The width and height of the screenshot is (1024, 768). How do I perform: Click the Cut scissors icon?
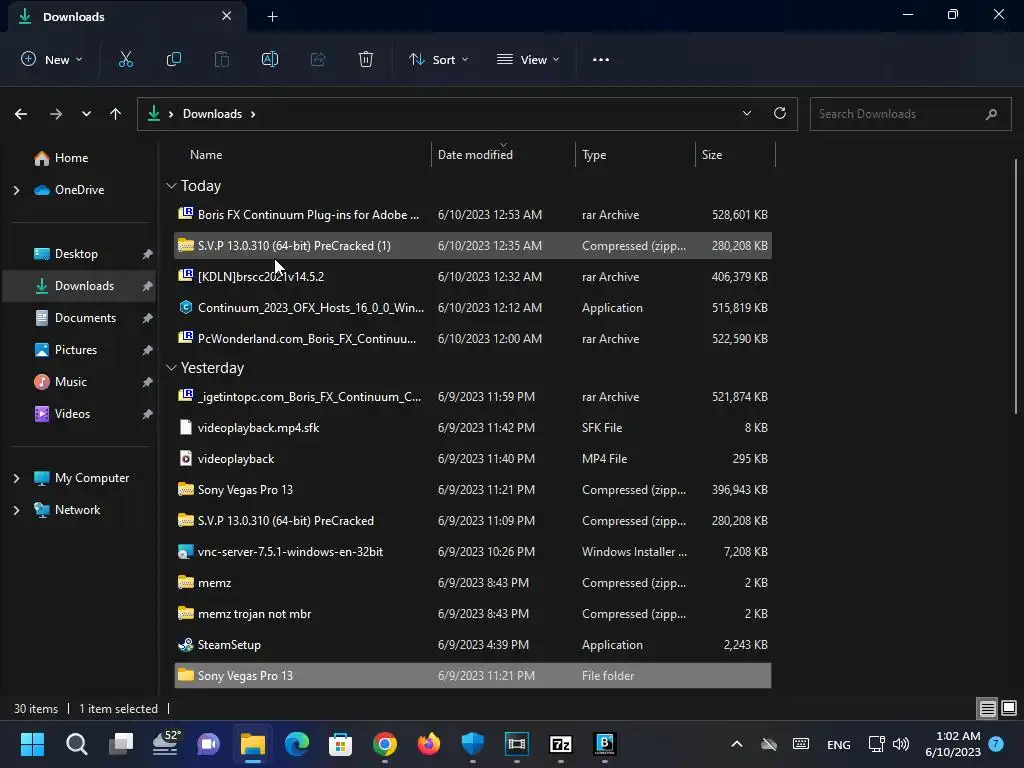[x=125, y=59]
